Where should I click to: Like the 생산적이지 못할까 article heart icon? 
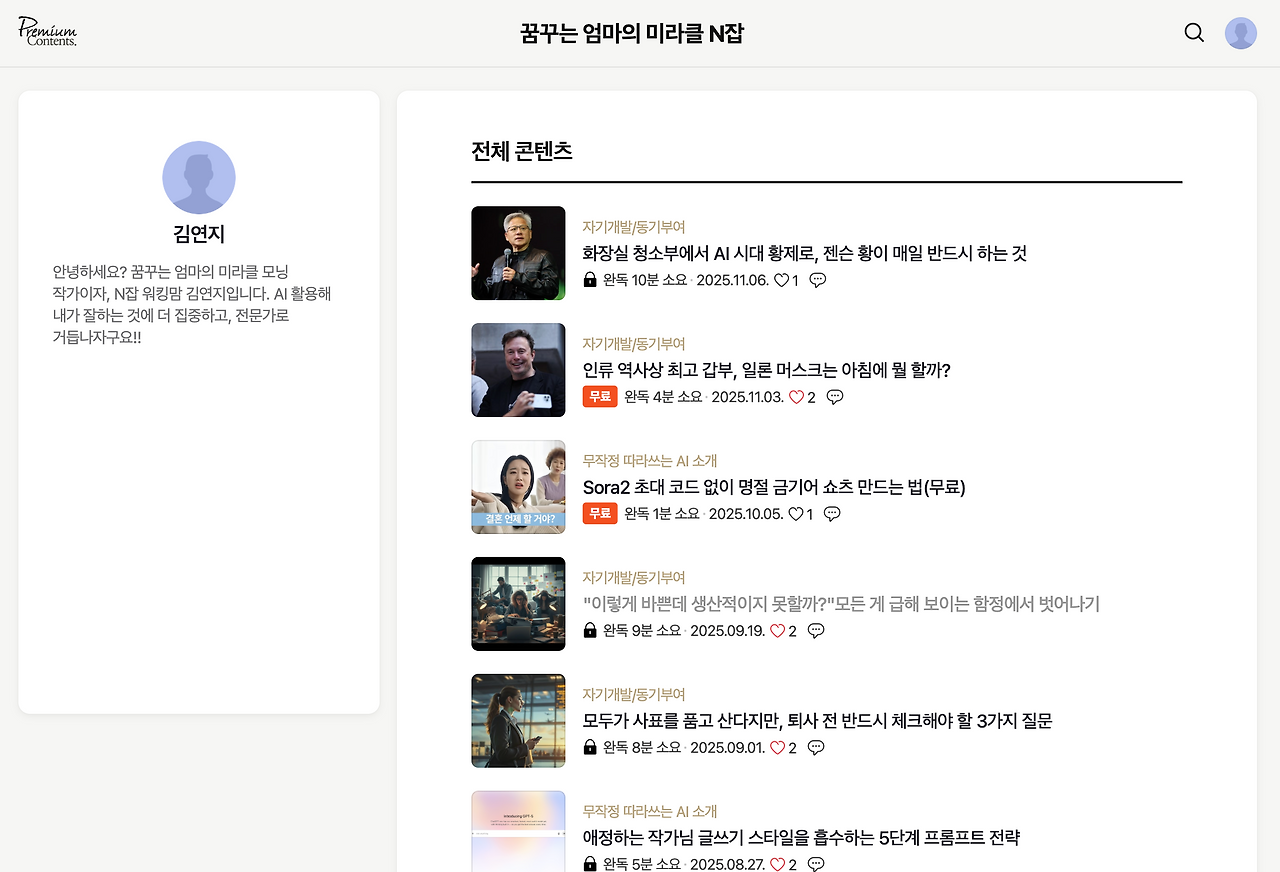(x=777, y=631)
